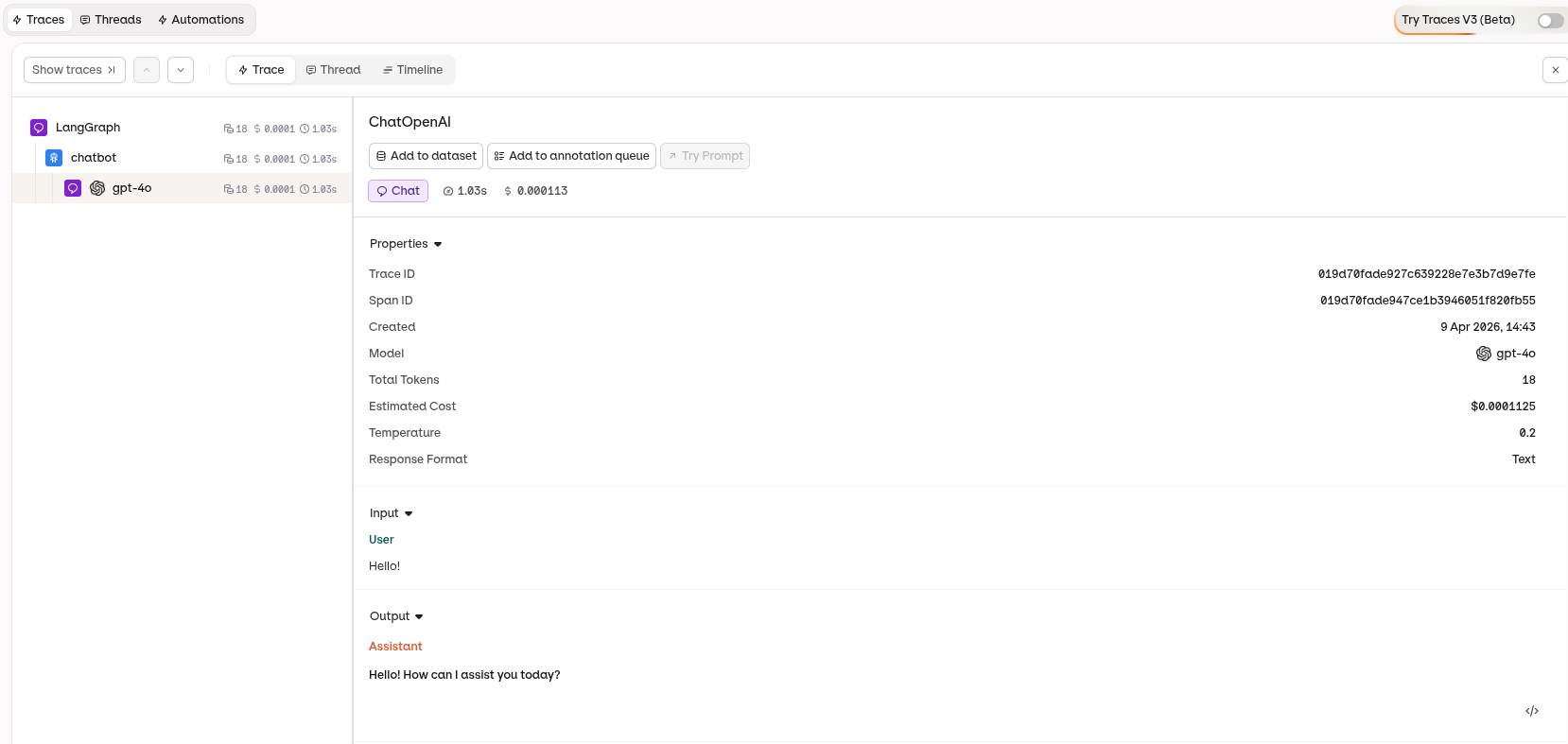The width and height of the screenshot is (1568, 744).
Task: Click the OpenAI logo in Model property
Action: coord(1484,354)
